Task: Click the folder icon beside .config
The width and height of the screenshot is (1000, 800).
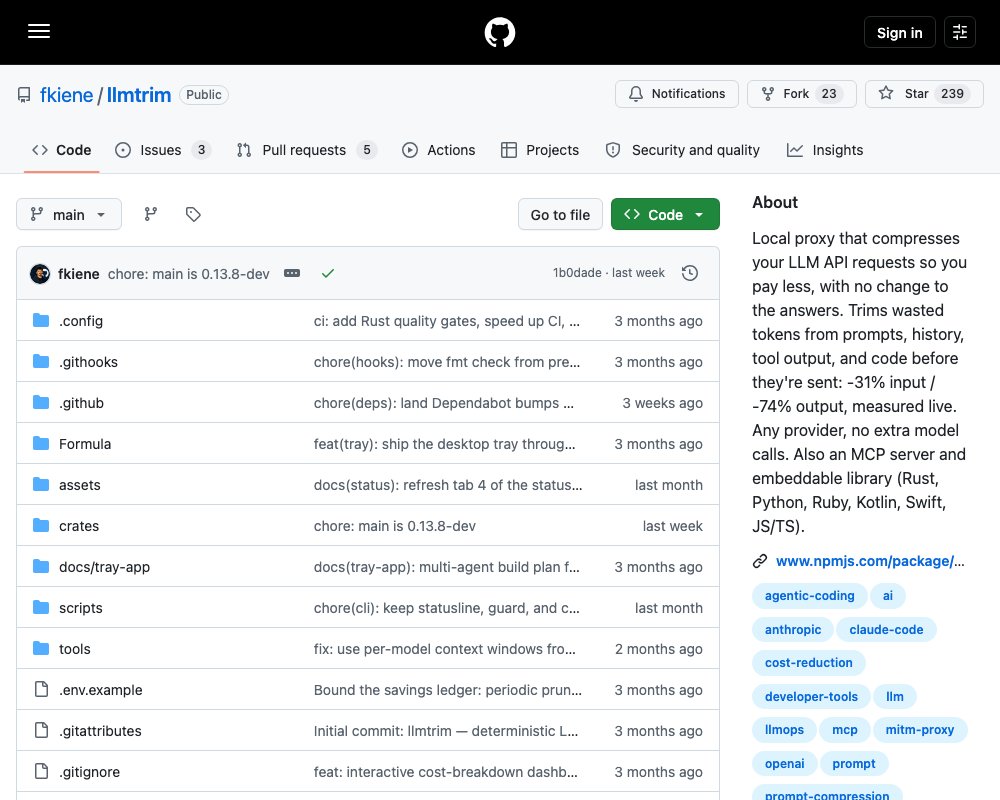Action: click(x=41, y=320)
